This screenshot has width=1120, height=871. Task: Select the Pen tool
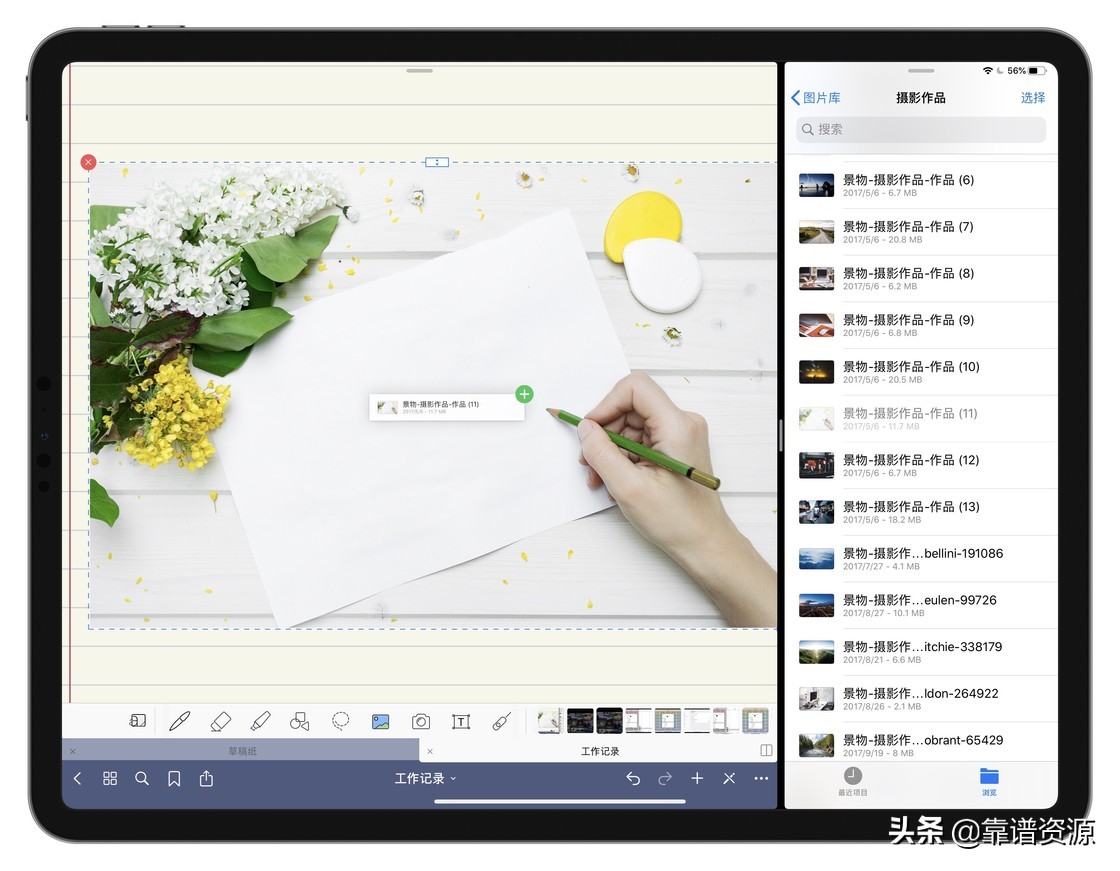(x=180, y=721)
